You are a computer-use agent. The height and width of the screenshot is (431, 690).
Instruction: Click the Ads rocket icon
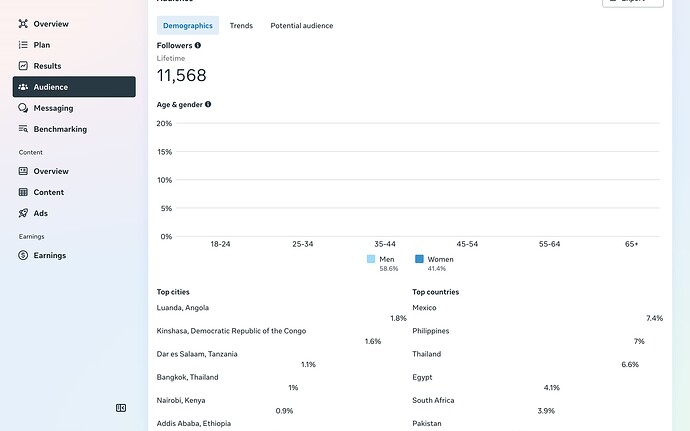[23, 213]
